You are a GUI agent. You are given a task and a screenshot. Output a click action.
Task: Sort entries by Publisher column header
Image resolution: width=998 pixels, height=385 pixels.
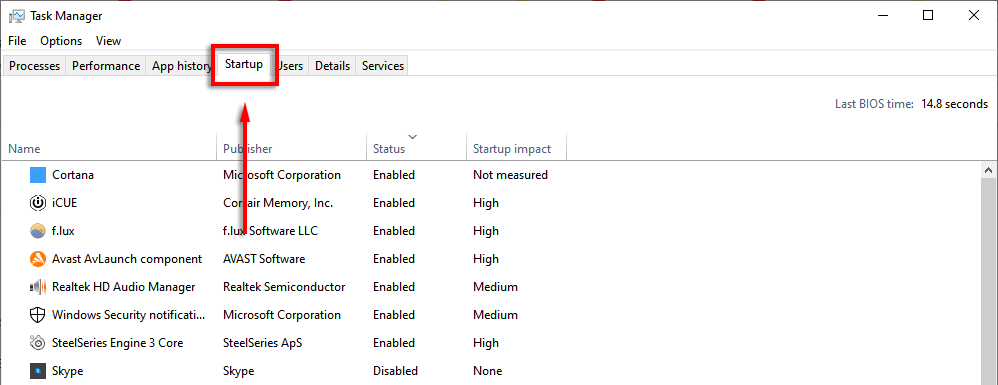(x=292, y=148)
